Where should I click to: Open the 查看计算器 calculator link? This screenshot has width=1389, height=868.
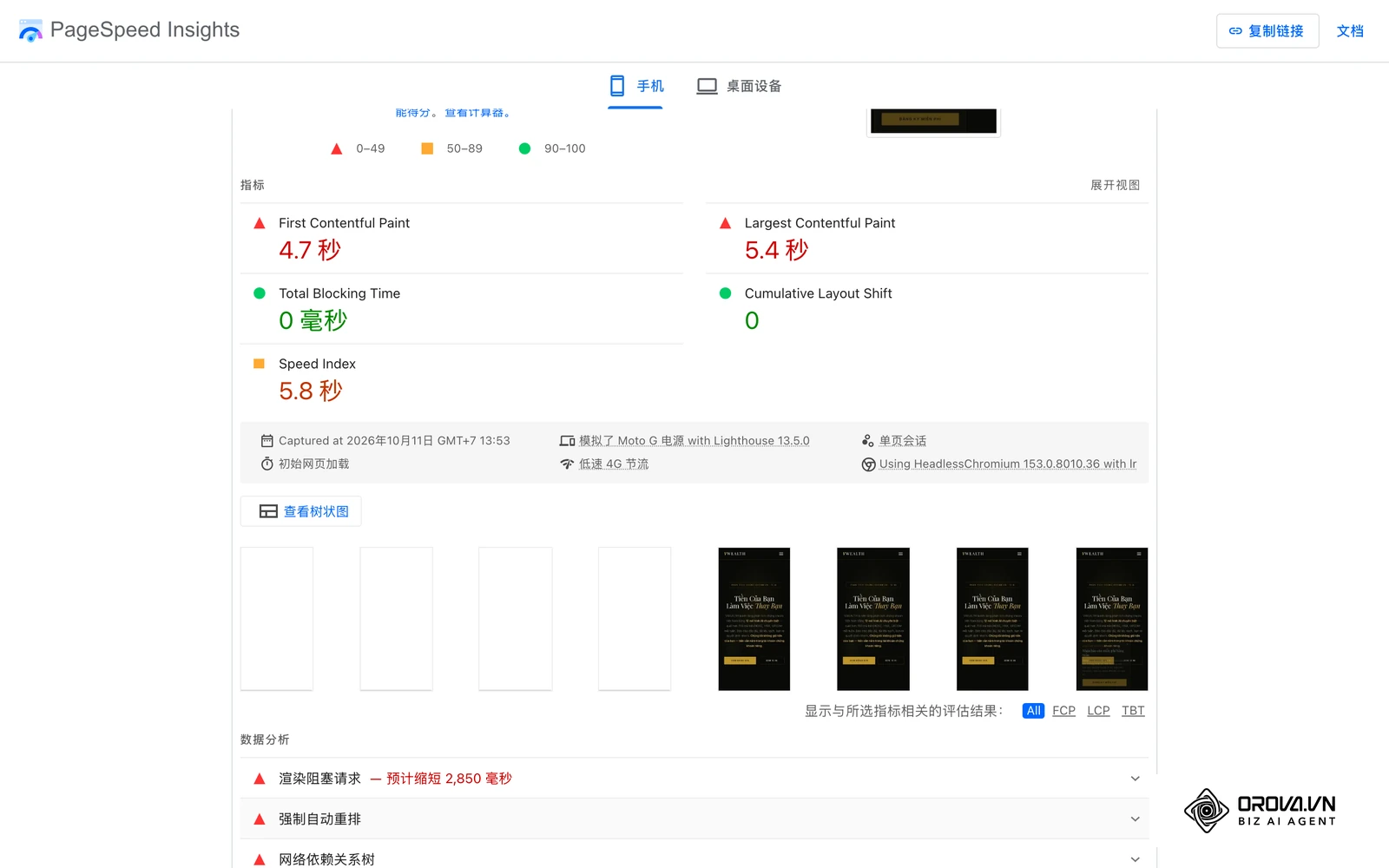[x=477, y=113]
